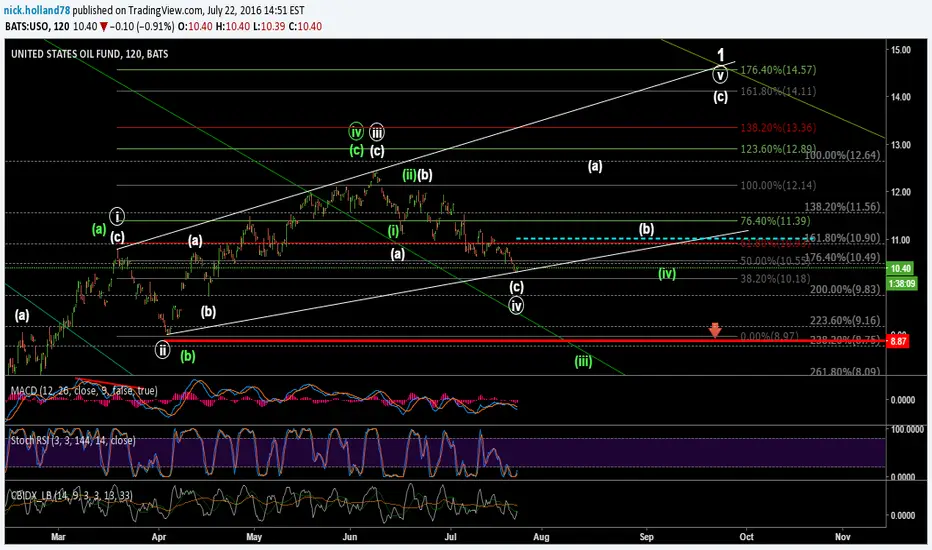Select the green (iii) label near bottom
Screen dimensions: 932x550
pyautogui.click(x=583, y=361)
